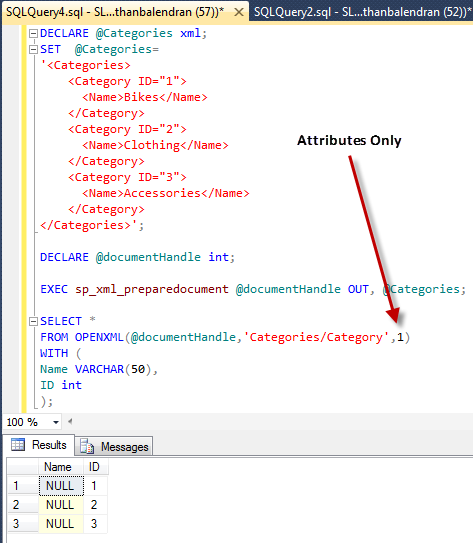473x543 pixels.
Task: Click the <Category ID="3"> line
Action: pyautogui.click(x=127, y=177)
